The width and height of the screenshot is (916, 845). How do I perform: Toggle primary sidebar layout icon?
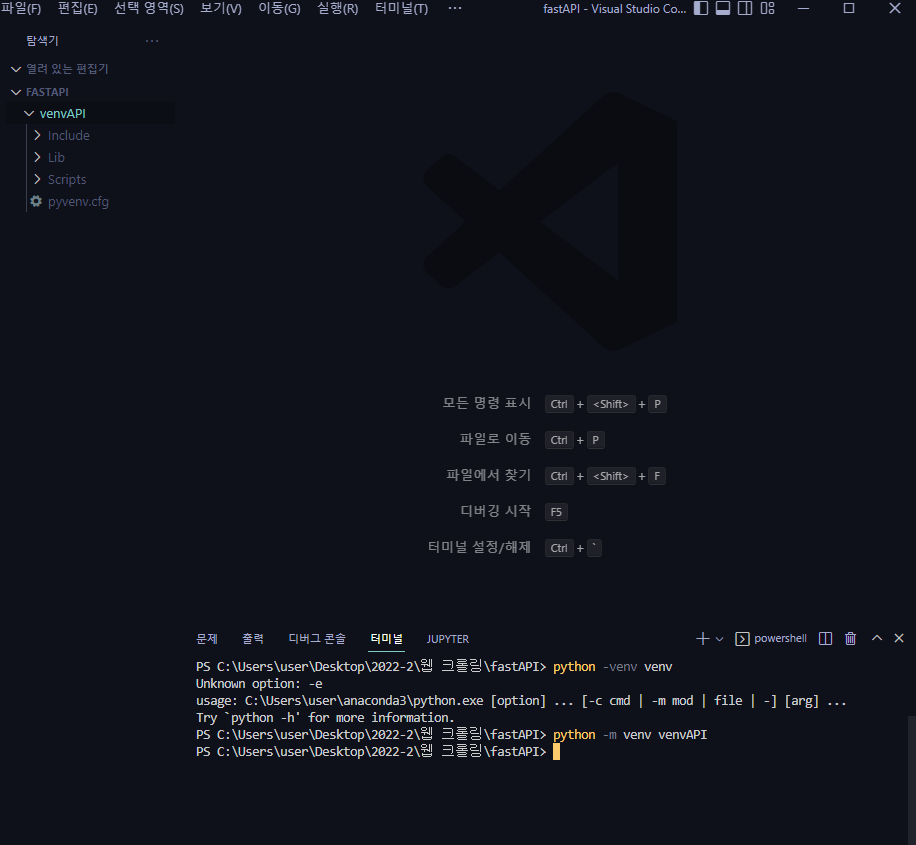tap(700, 8)
